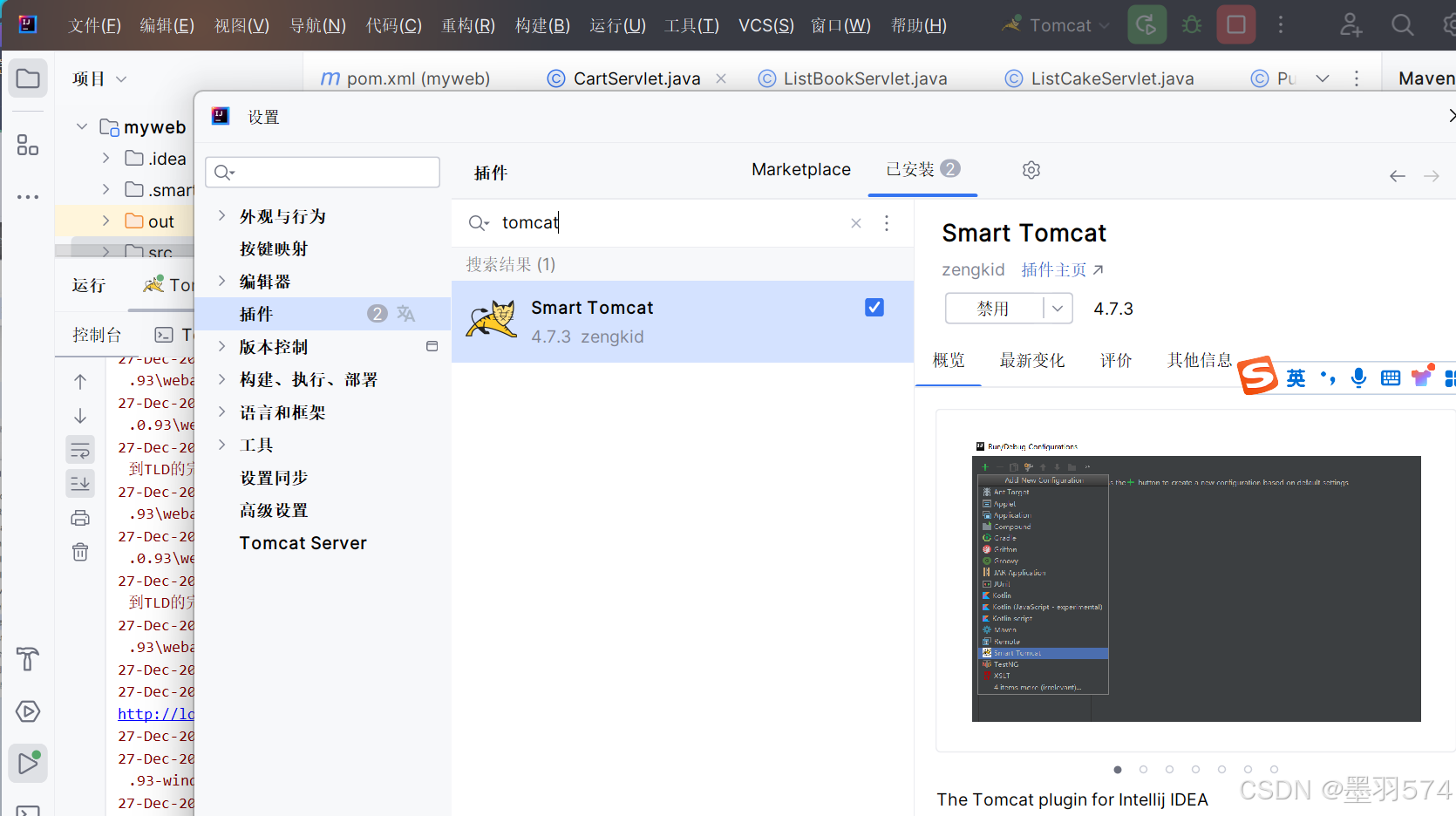Expand the 工具 settings category
Viewport: 1456px width, 816px height.
pos(221,445)
